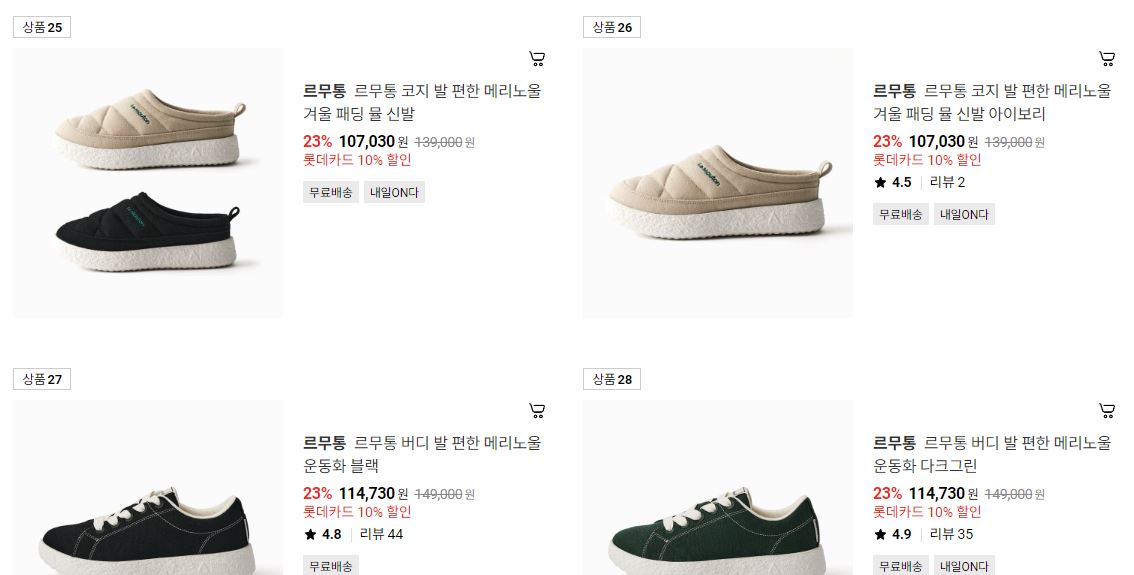Image resolution: width=1134 pixels, height=575 pixels.
Task: View 리뷰 2 reviews for ivory mule
Action: pos(947,182)
